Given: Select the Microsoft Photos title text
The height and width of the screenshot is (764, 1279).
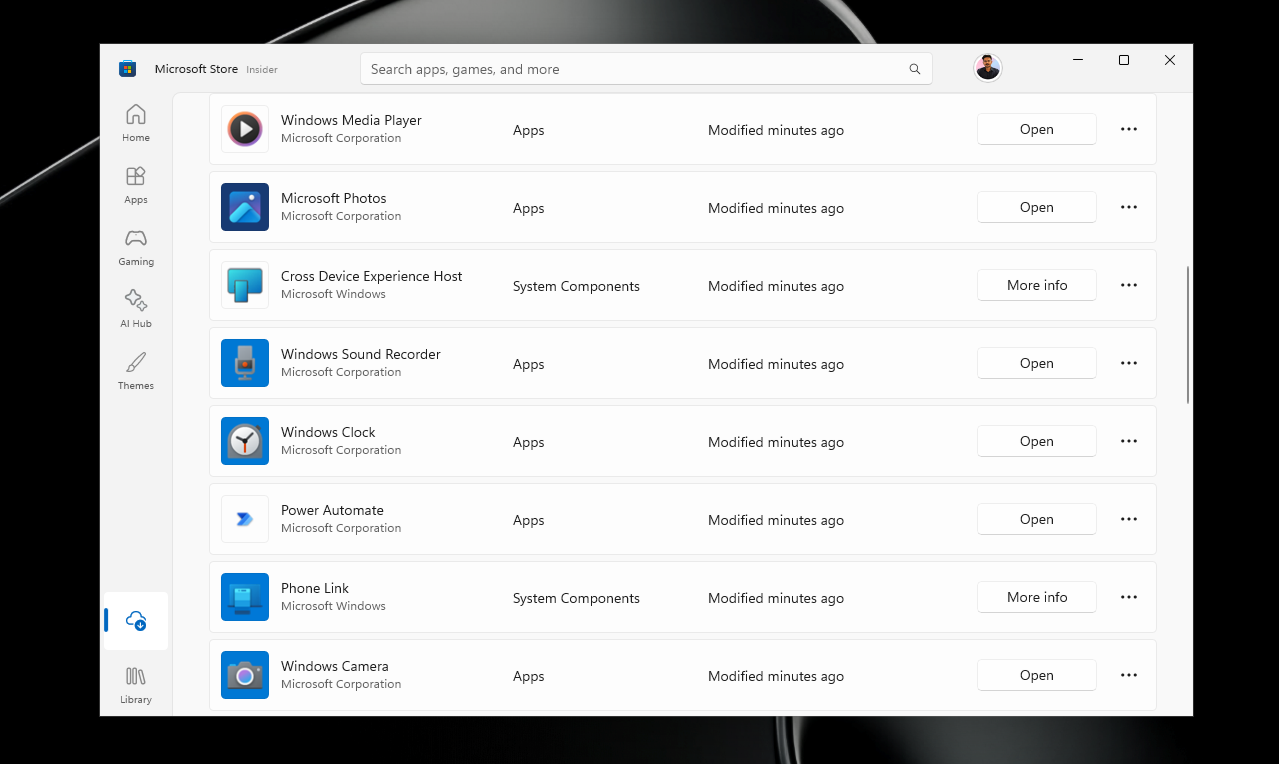Looking at the screenshot, I should pos(333,198).
